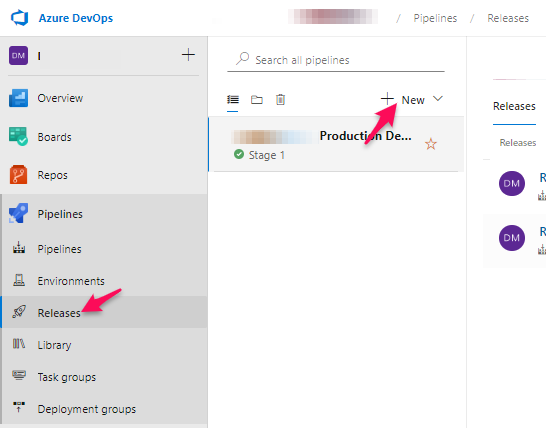546x428 pixels.
Task: Open second release row DM avatar
Action: point(512,238)
